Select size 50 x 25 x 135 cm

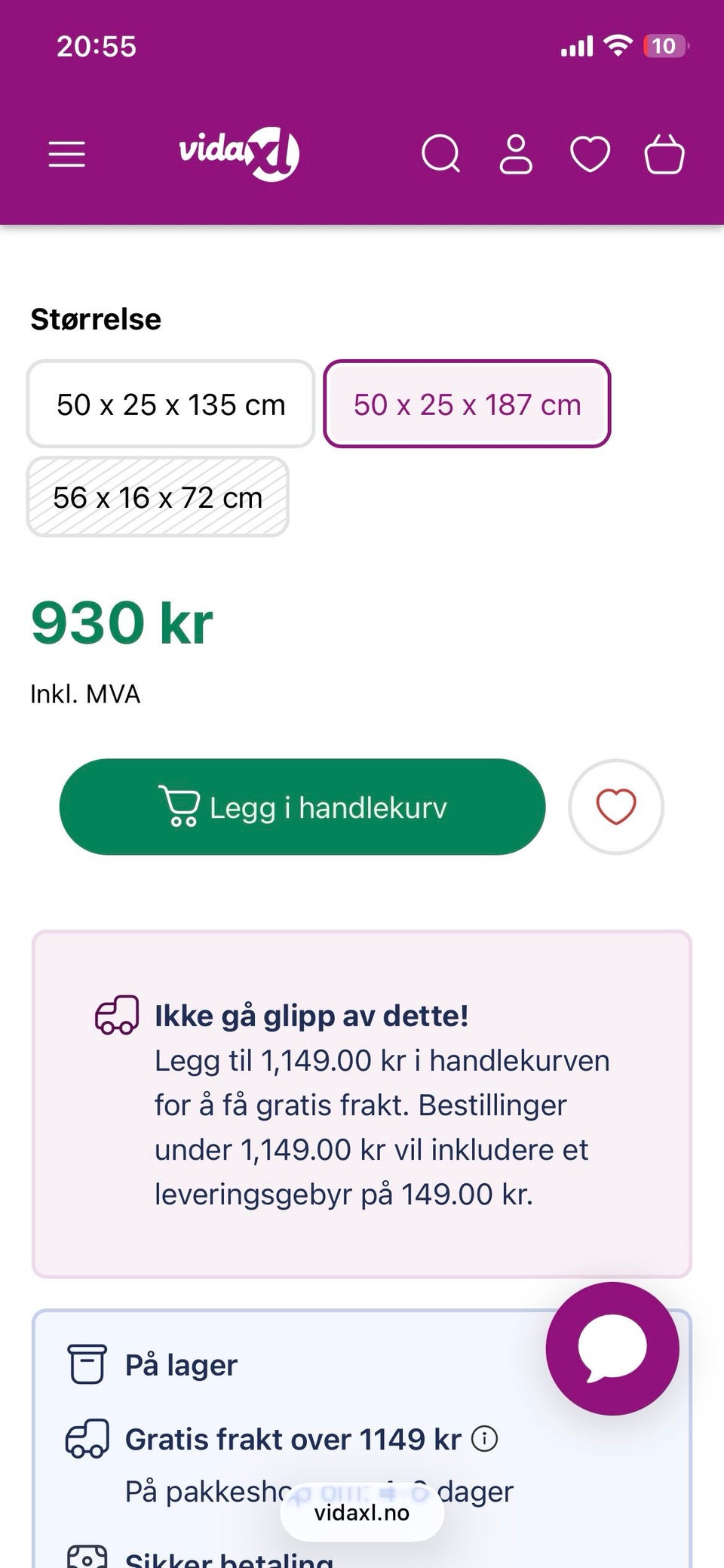tap(171, 404)
